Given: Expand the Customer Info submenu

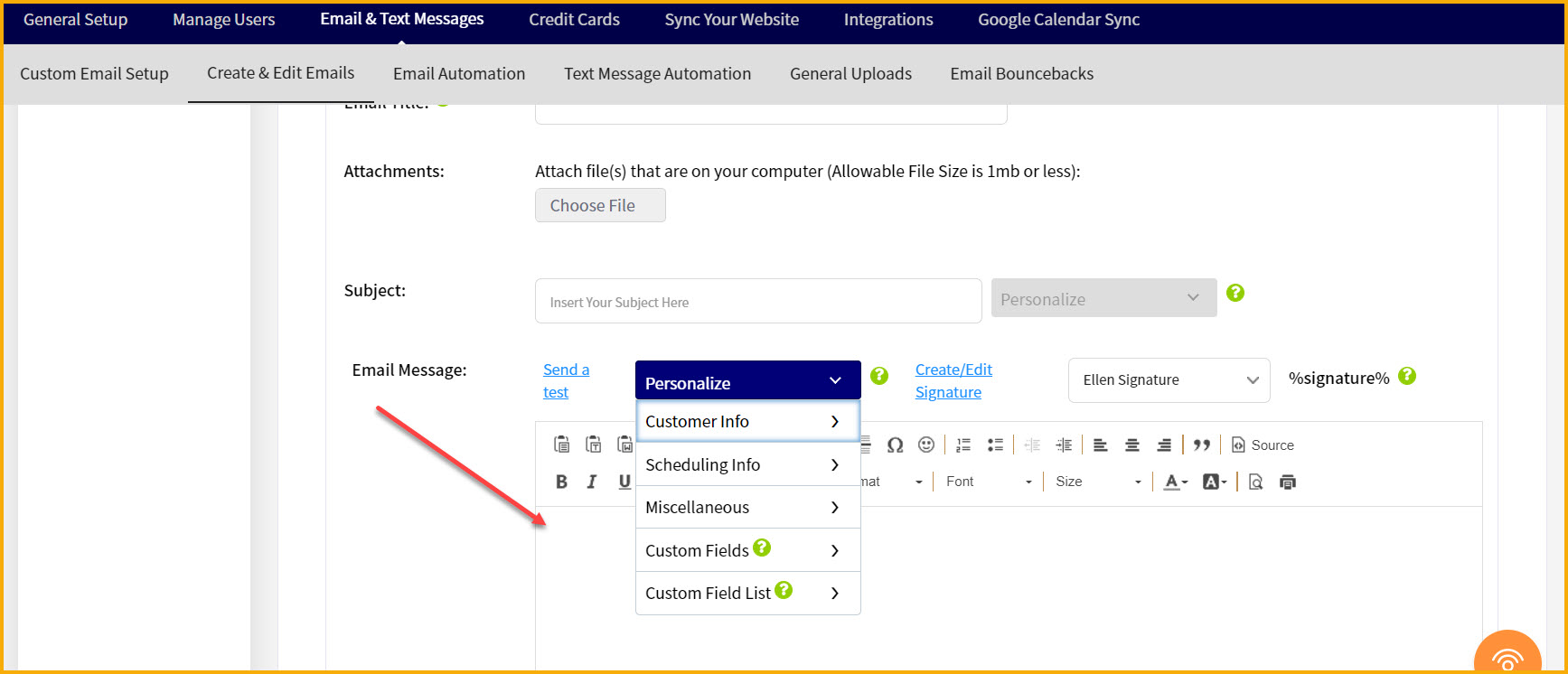Looking at the screenshot, I should [748, 422].
